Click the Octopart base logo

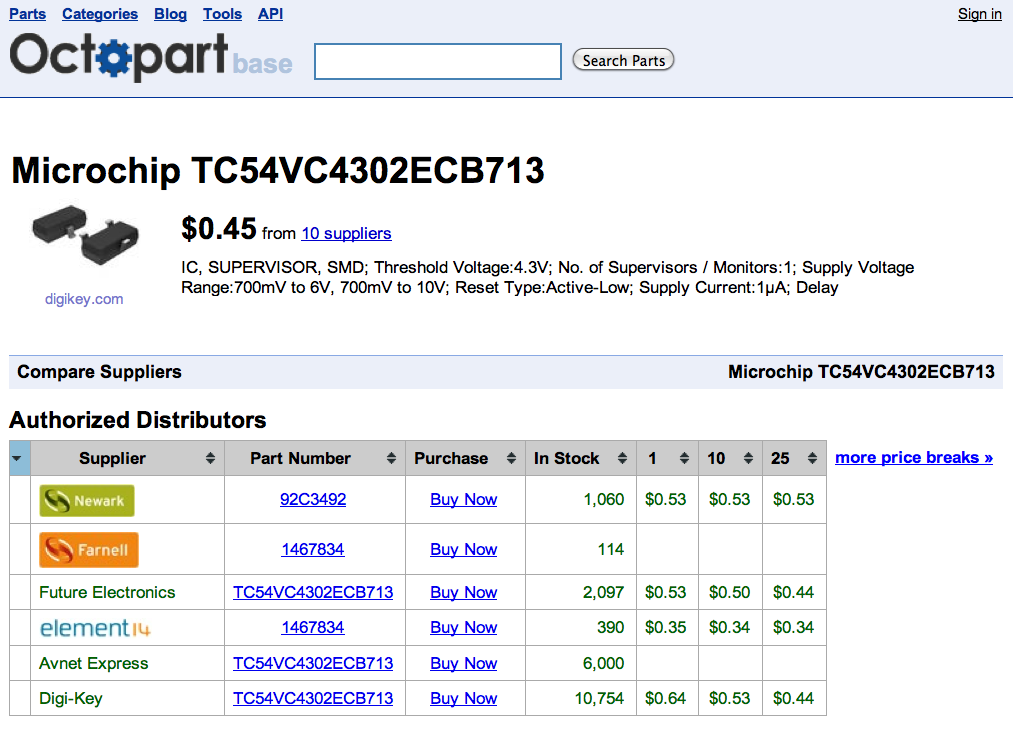click(151, 57)
